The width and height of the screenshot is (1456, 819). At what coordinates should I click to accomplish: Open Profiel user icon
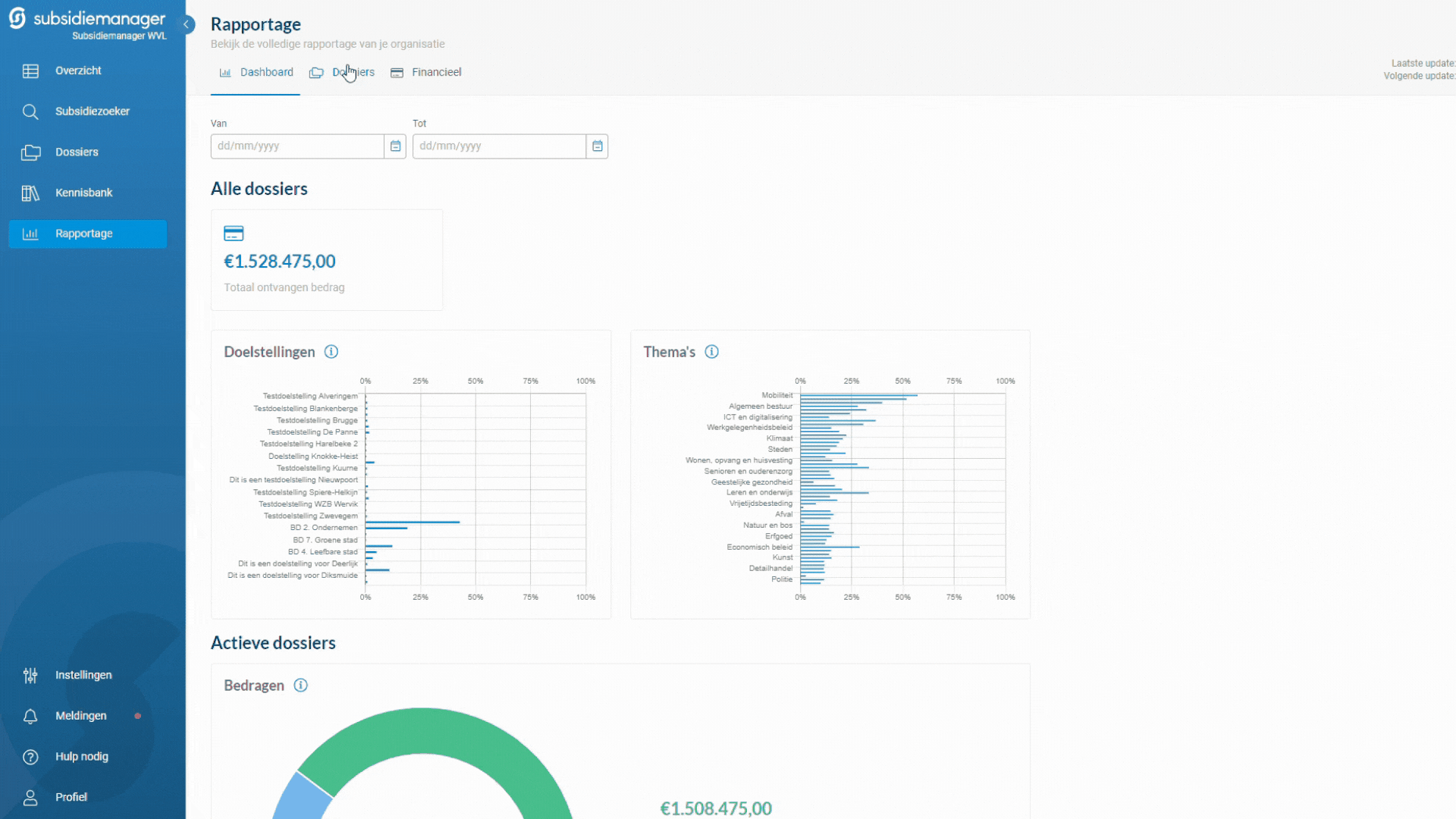(30, 798)
